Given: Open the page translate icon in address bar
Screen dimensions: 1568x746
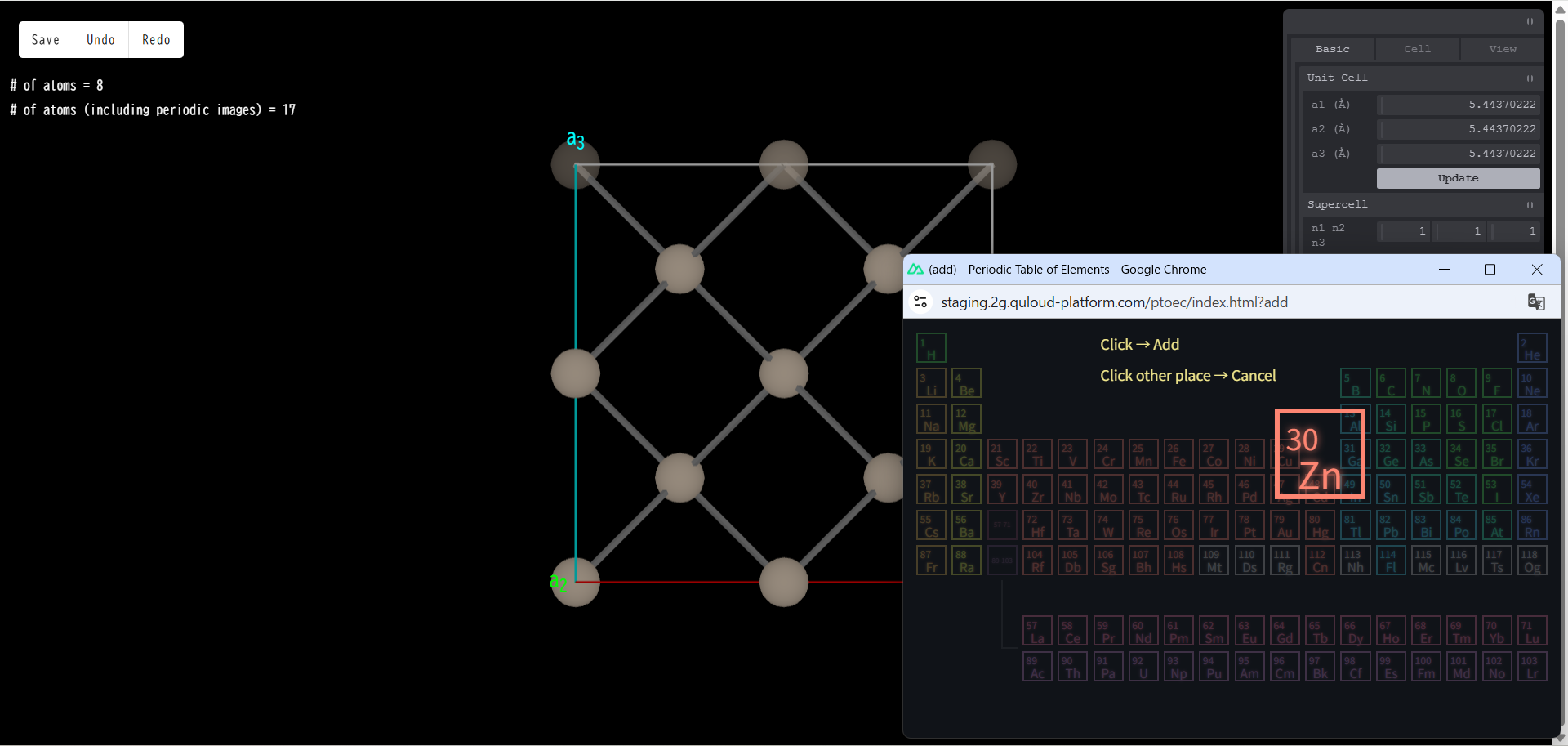Looking at the screenshot, I should click(x=1536, y=302).
